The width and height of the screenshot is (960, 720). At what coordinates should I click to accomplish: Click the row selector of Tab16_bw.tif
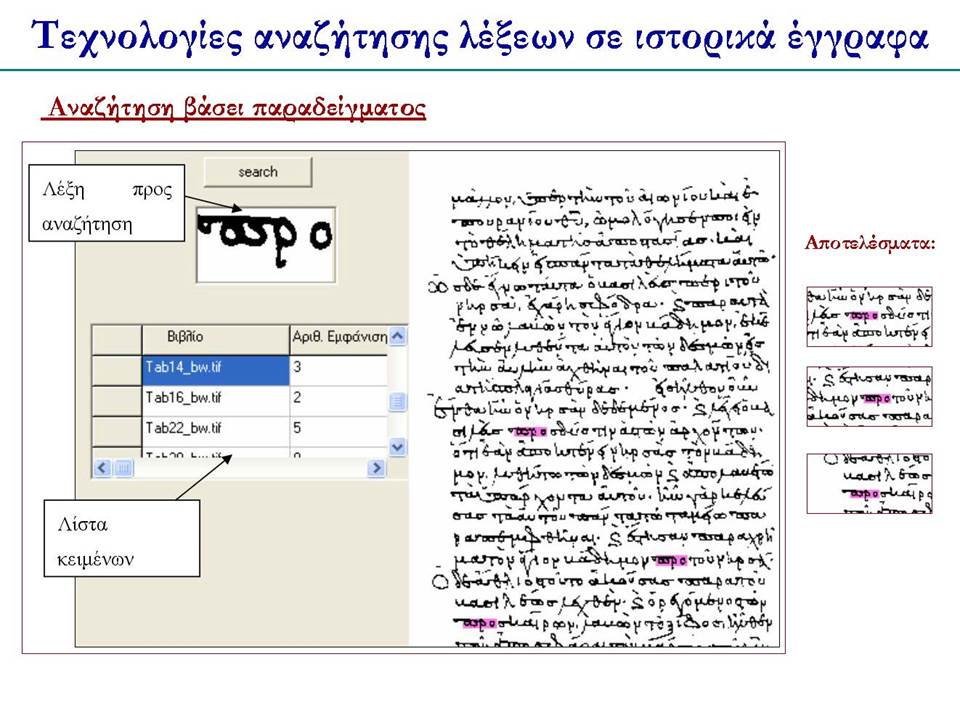(116, 400)
